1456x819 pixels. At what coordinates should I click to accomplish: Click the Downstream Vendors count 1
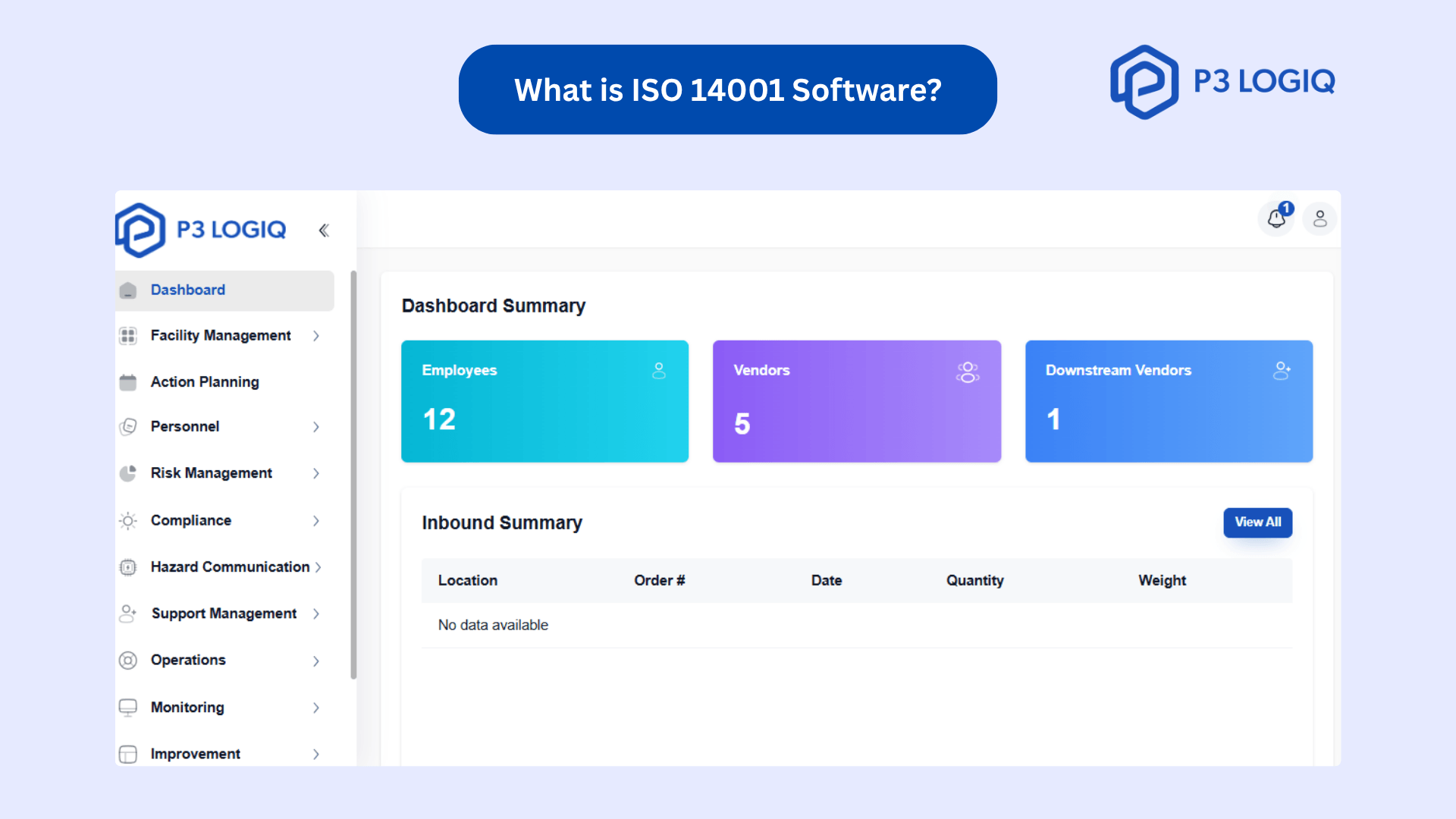click(x=1053, y=420)
